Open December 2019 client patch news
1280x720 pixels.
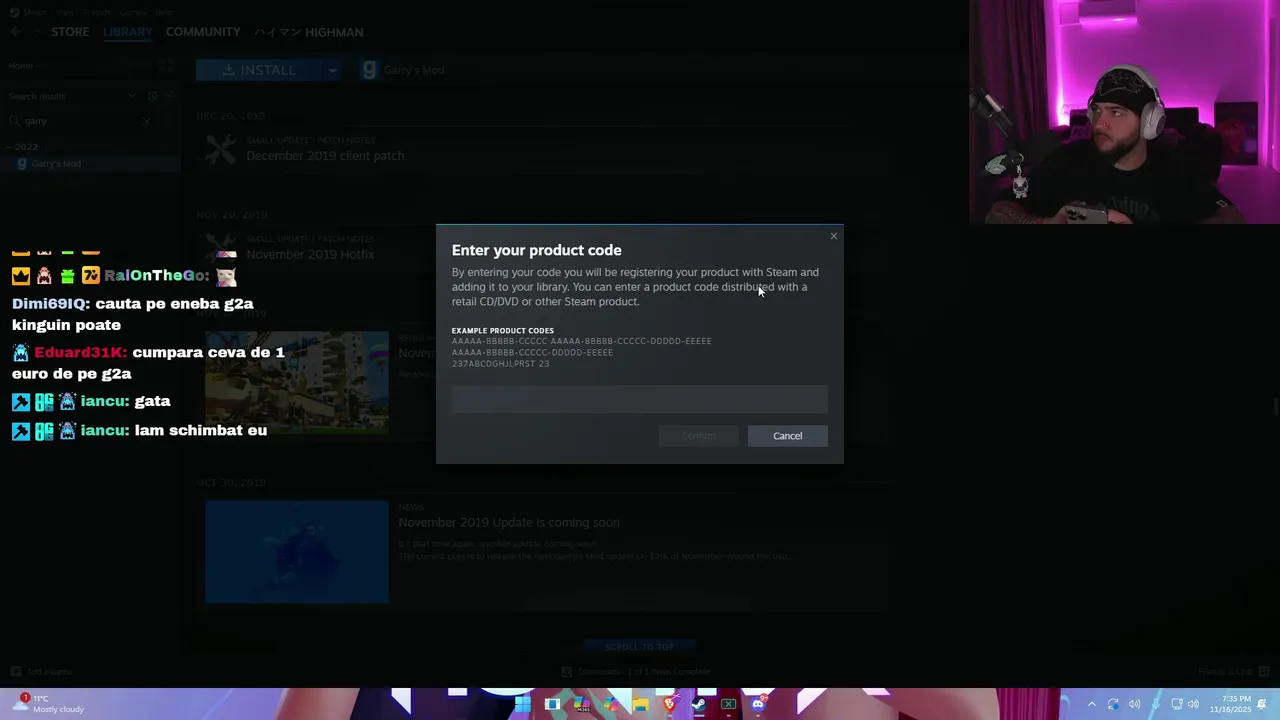tap(325, 156)
